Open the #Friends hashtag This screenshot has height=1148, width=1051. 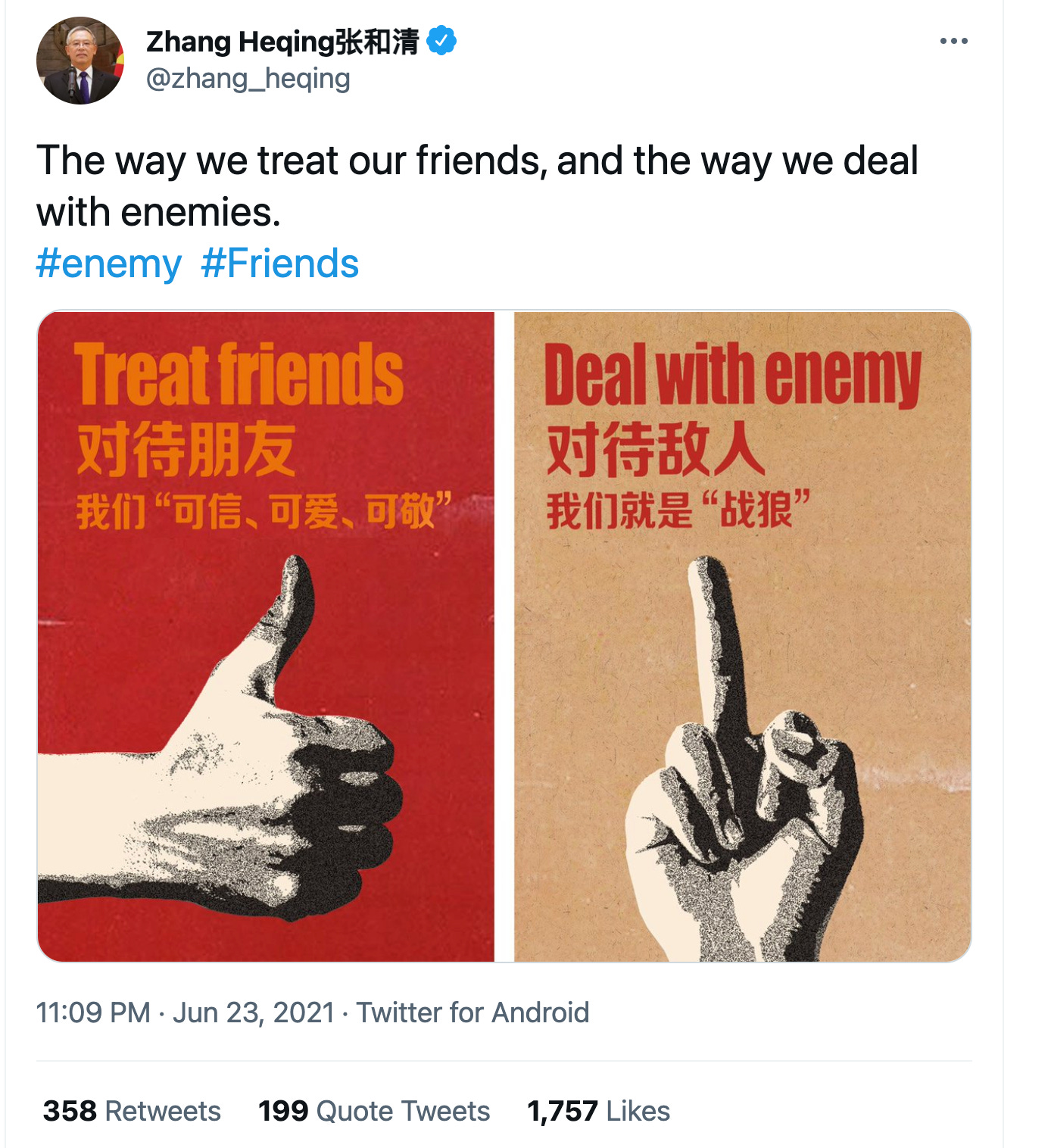[280, 264]
